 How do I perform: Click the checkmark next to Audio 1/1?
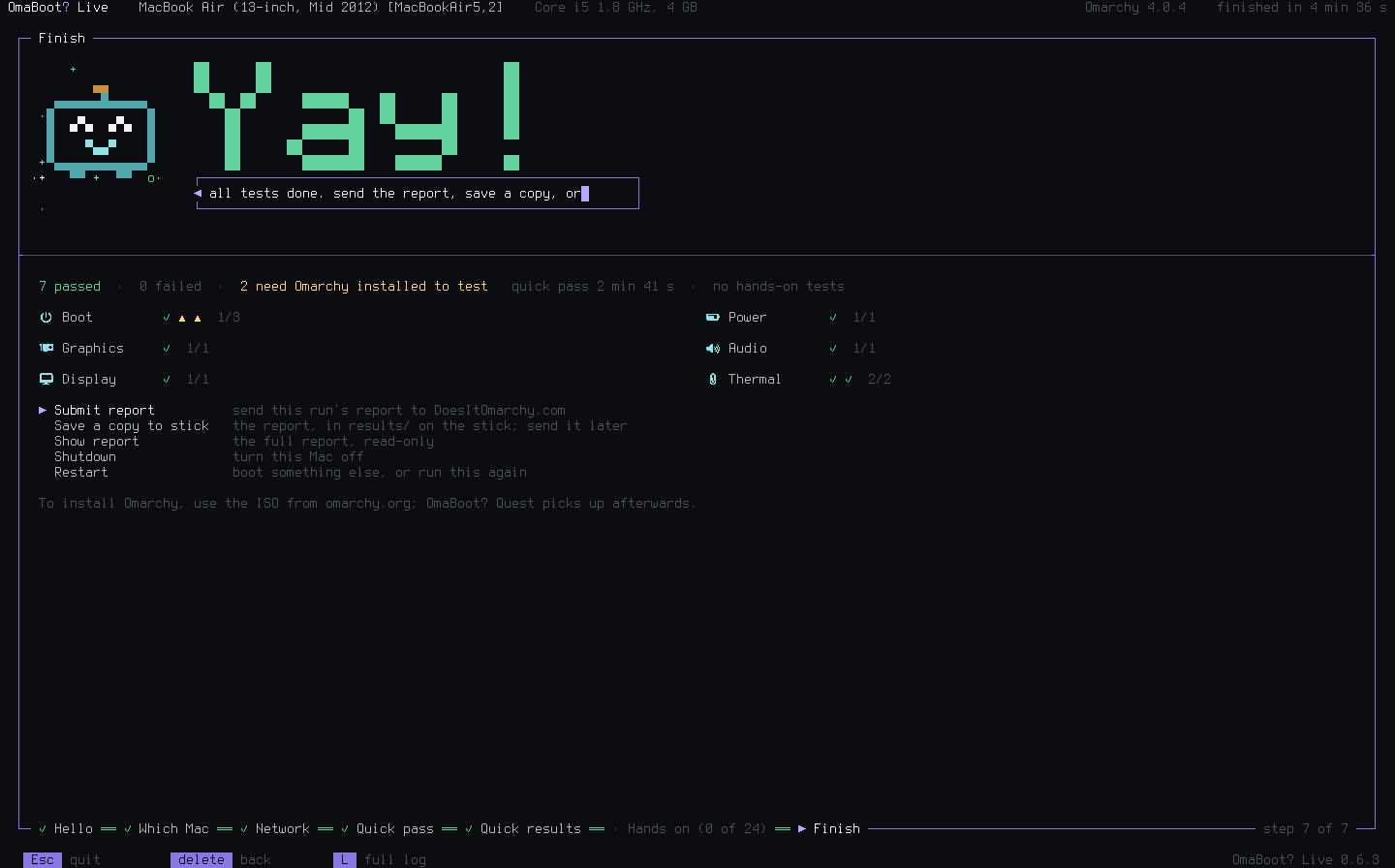pos(833,348)
